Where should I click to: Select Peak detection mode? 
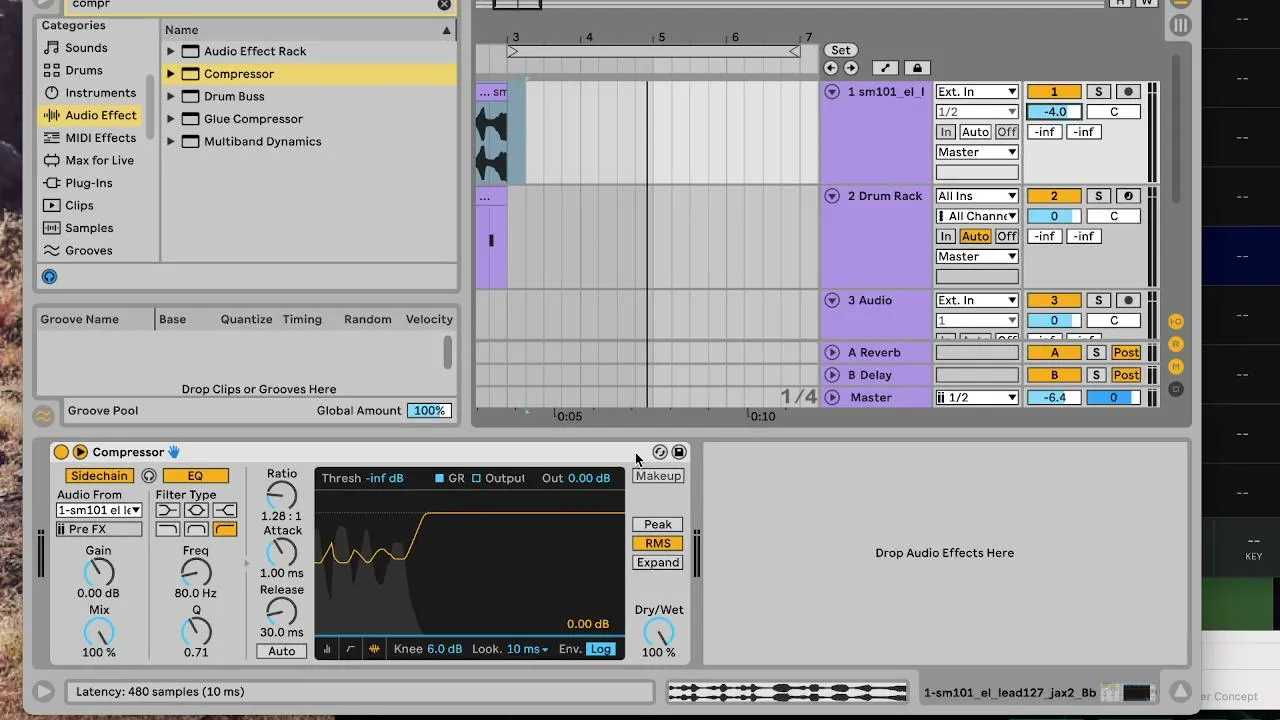[x=658, y=524]
